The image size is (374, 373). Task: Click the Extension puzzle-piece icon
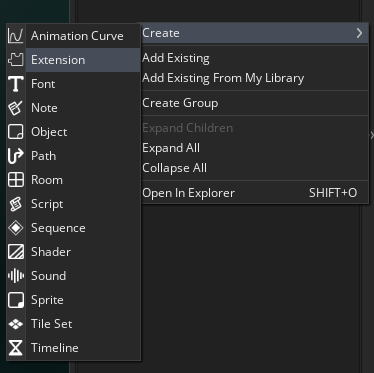tap(16, 60)
